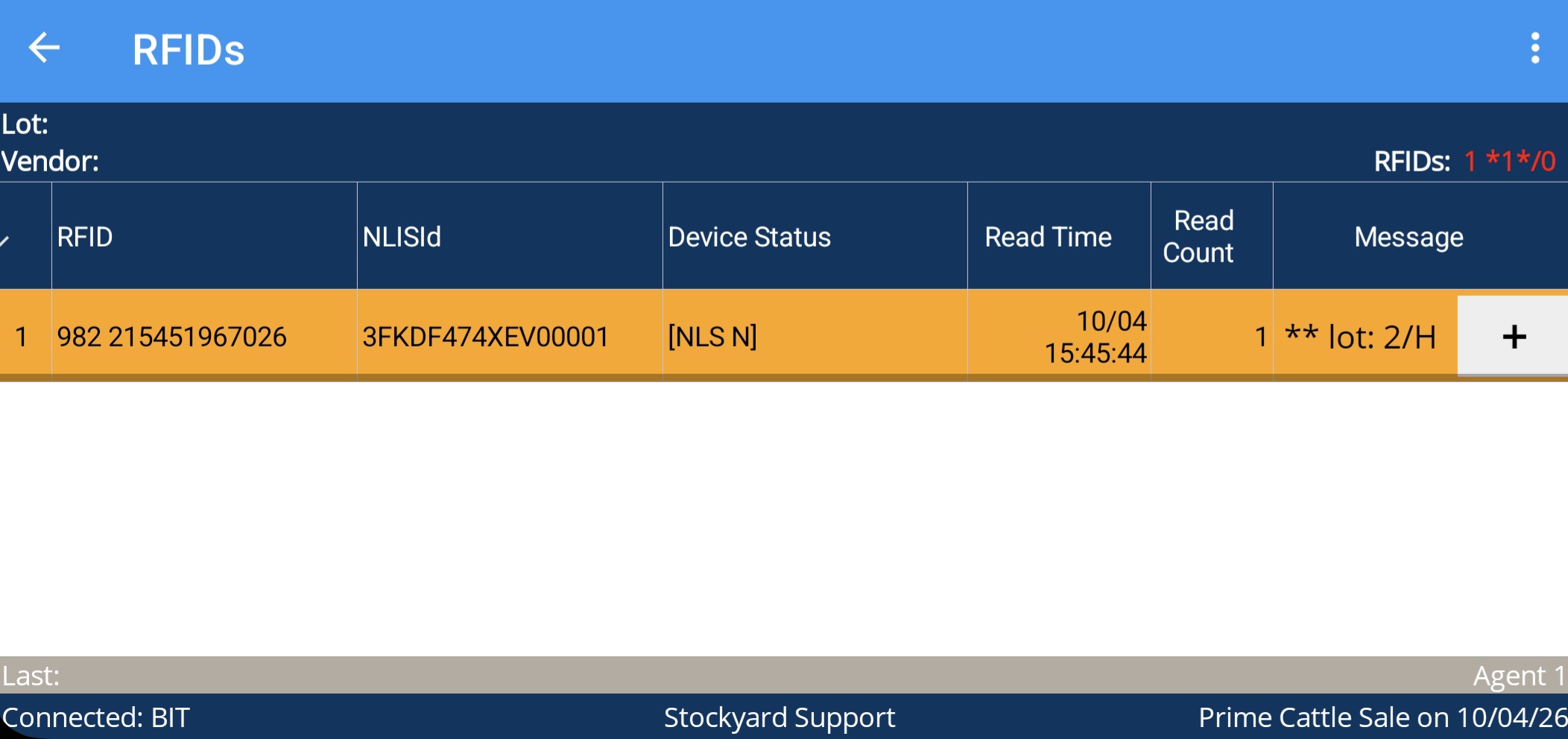Tap the Lot field label
This screenshot has width=1568, height=739.
[25, 124]
